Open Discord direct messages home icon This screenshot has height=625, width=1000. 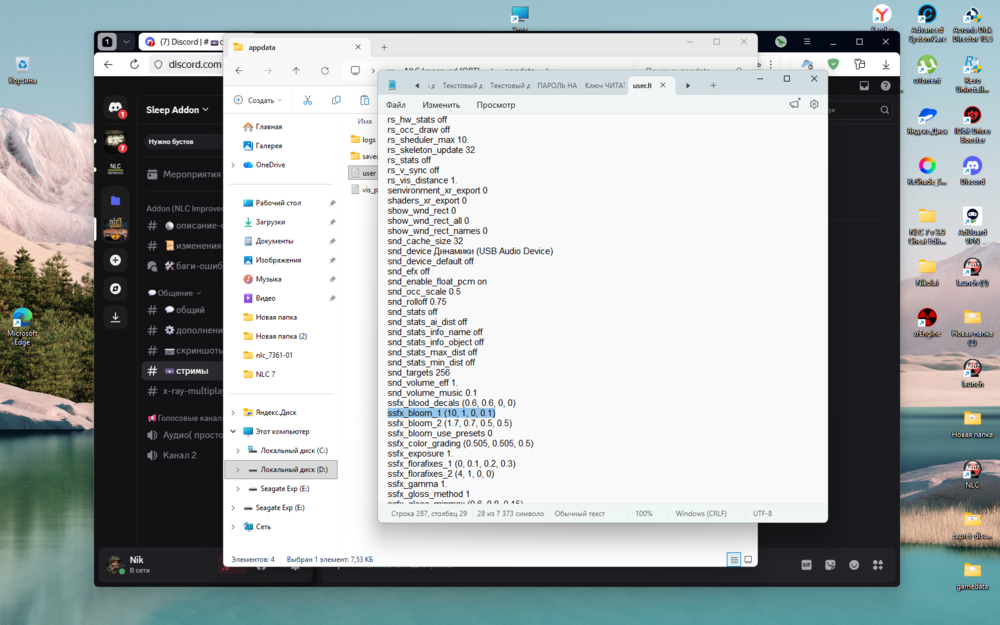(x=115, y=108)
